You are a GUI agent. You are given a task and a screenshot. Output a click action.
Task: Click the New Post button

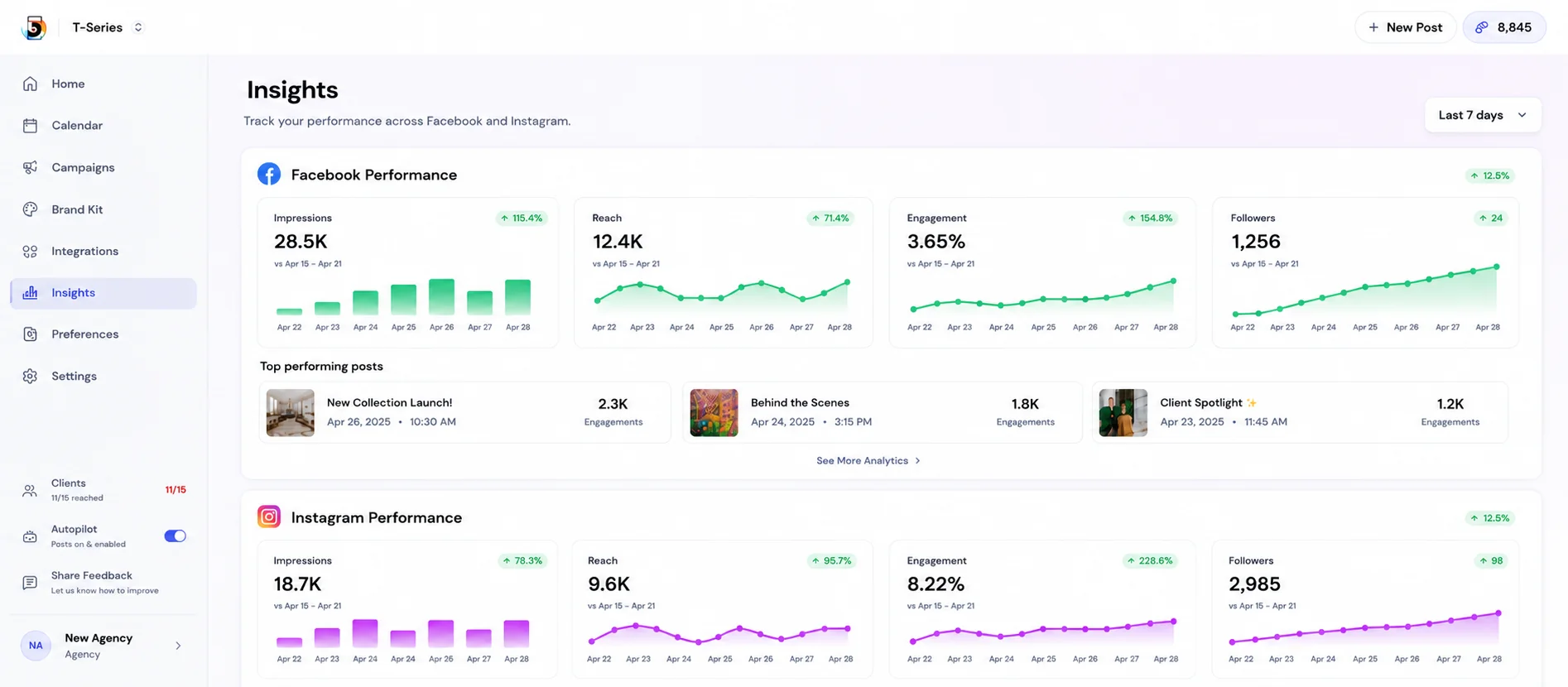point(1405,27)
